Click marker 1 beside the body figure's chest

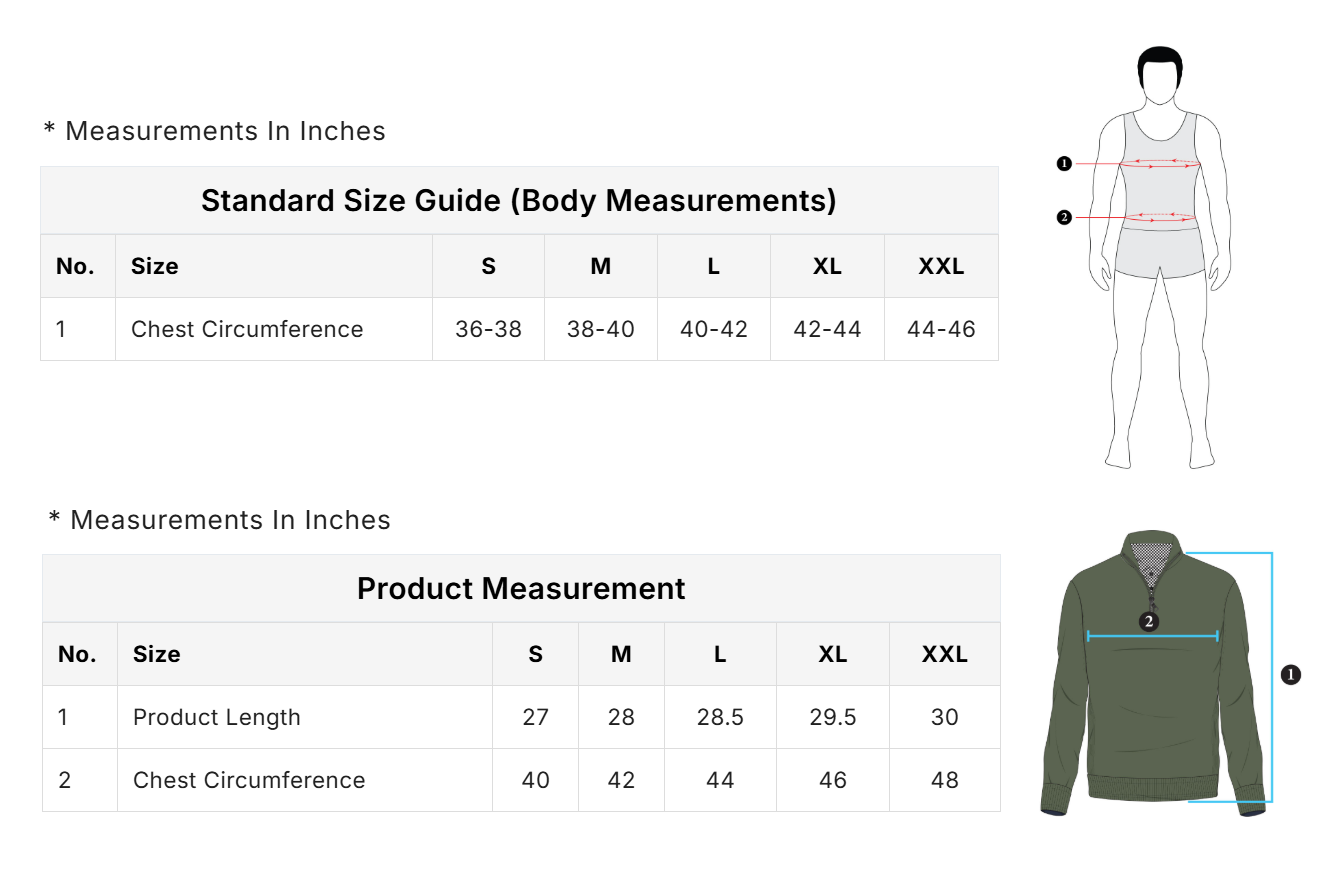click(1064, 163)
